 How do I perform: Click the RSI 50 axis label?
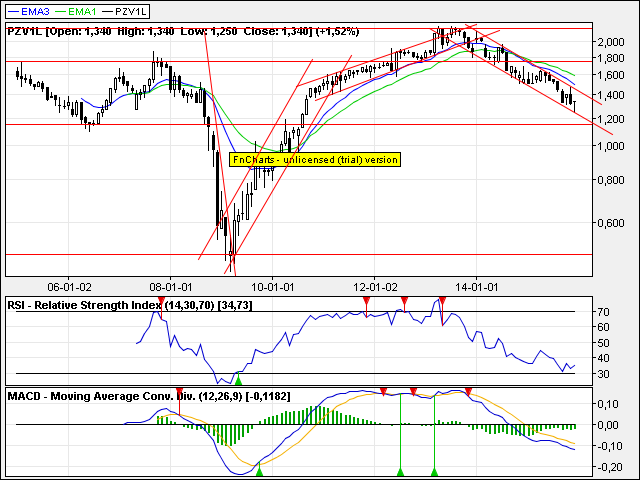point(604,343)
